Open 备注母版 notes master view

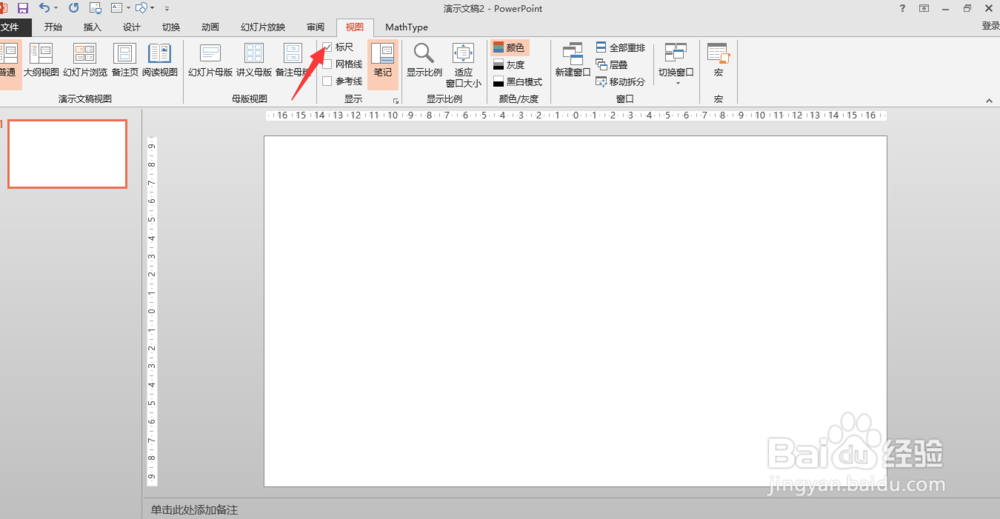(293, 61)
